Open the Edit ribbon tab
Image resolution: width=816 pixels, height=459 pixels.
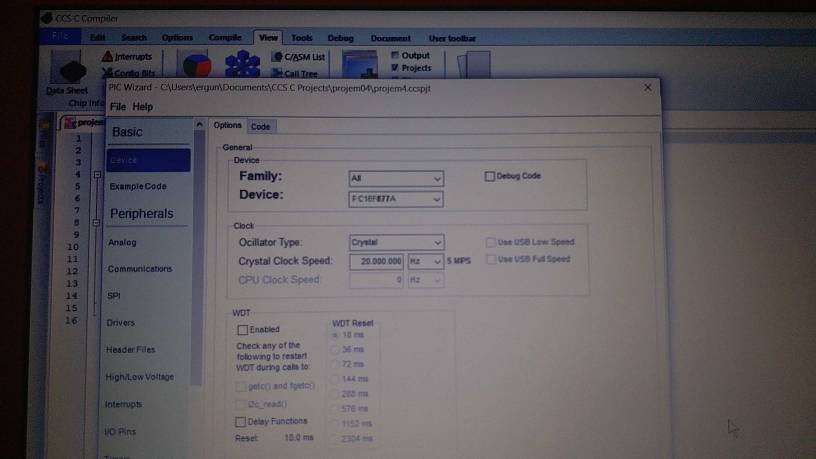97,37
